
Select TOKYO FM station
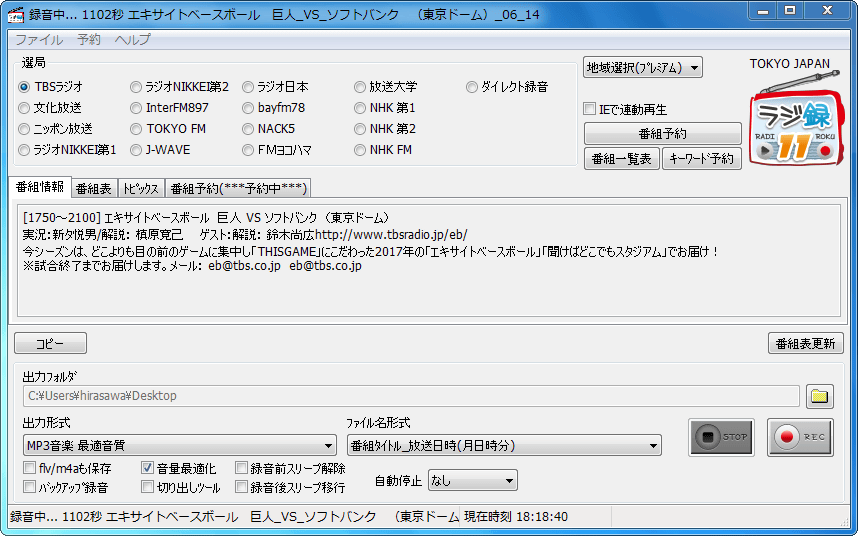168,129
